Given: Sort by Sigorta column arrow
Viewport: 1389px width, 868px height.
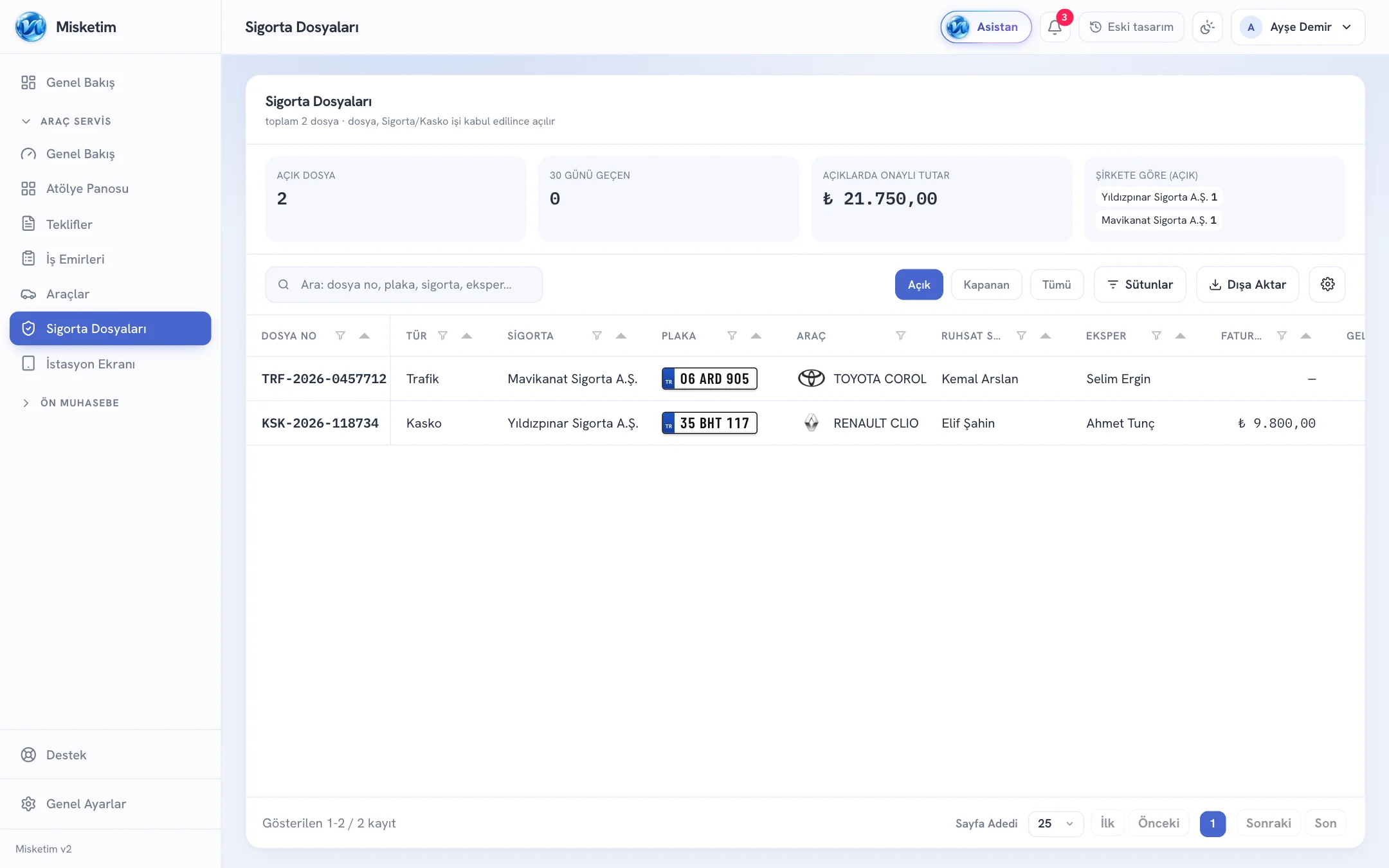Looking at the screenshot, I should click(621, 336).
